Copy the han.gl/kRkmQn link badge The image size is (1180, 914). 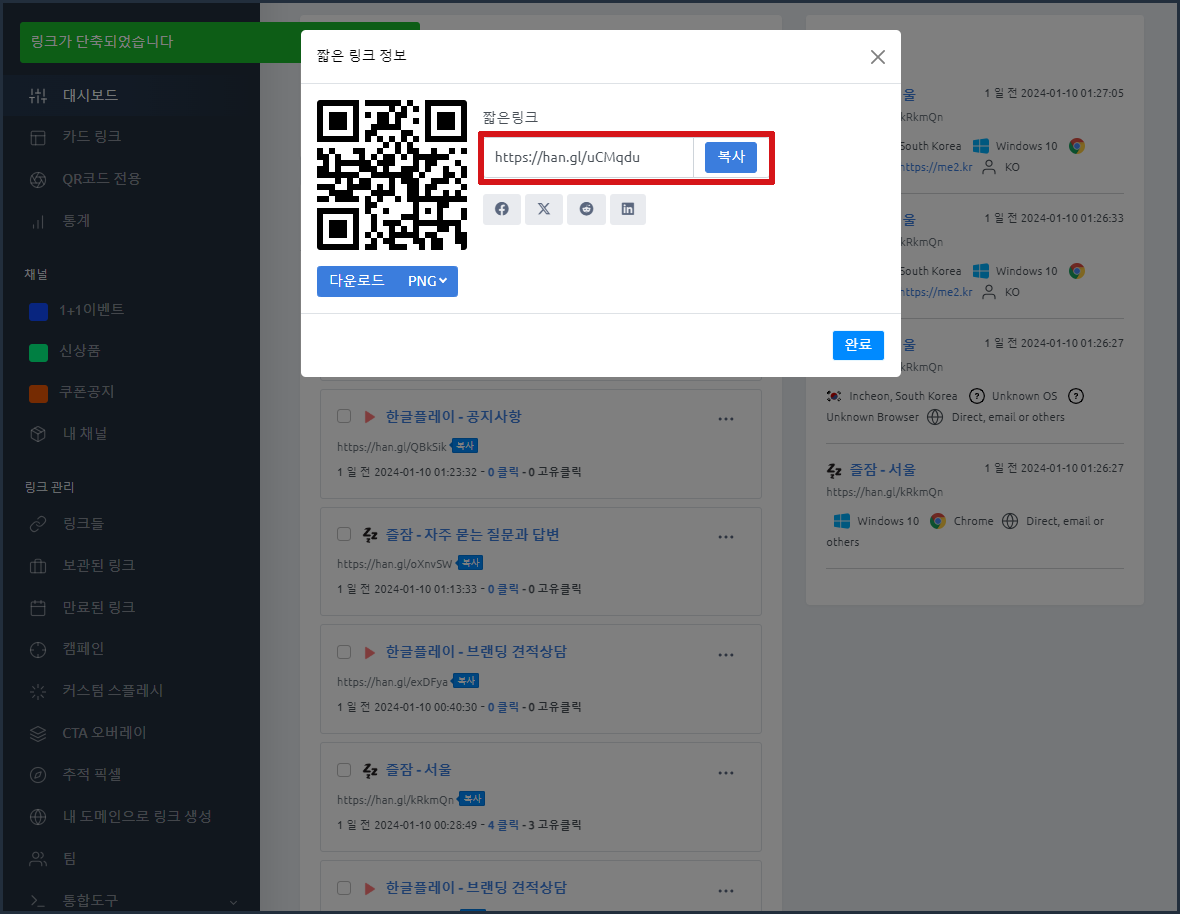[x=472, y=799]
